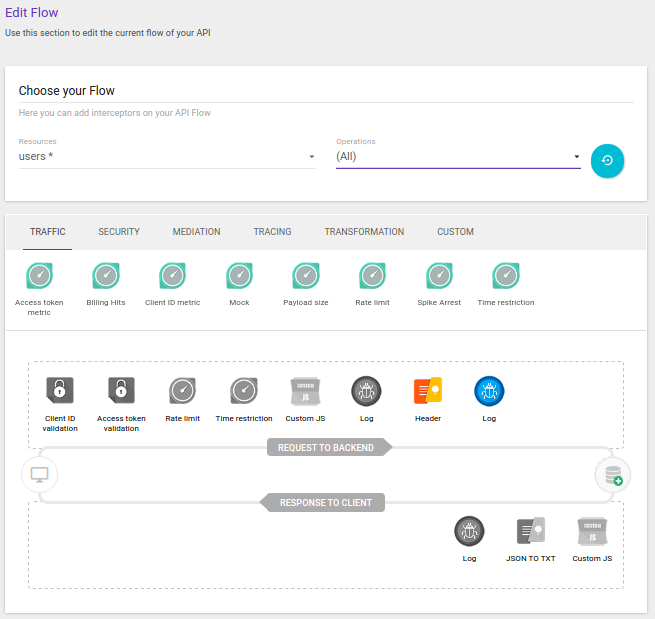Click the RESPONSE TO CLIENT label
The height and width of the screenshot is (619, 655).
326,502
